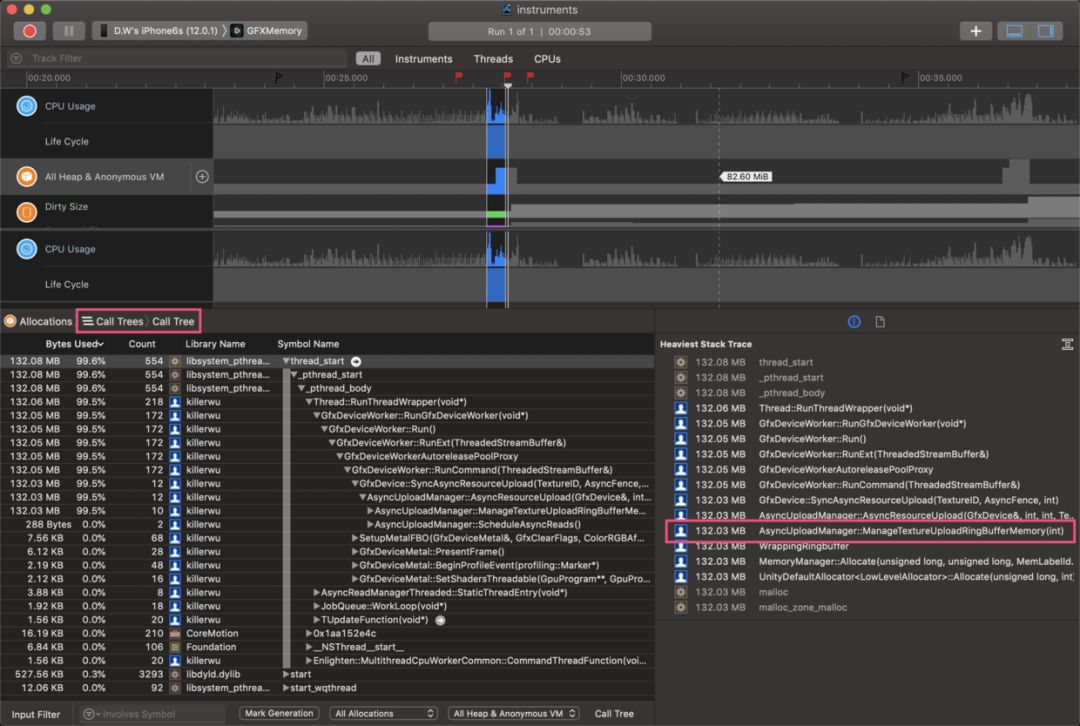Screen dimensions: 1080x726
Task: Open the All Allocations dropdown
Action: tap(384, 714)
